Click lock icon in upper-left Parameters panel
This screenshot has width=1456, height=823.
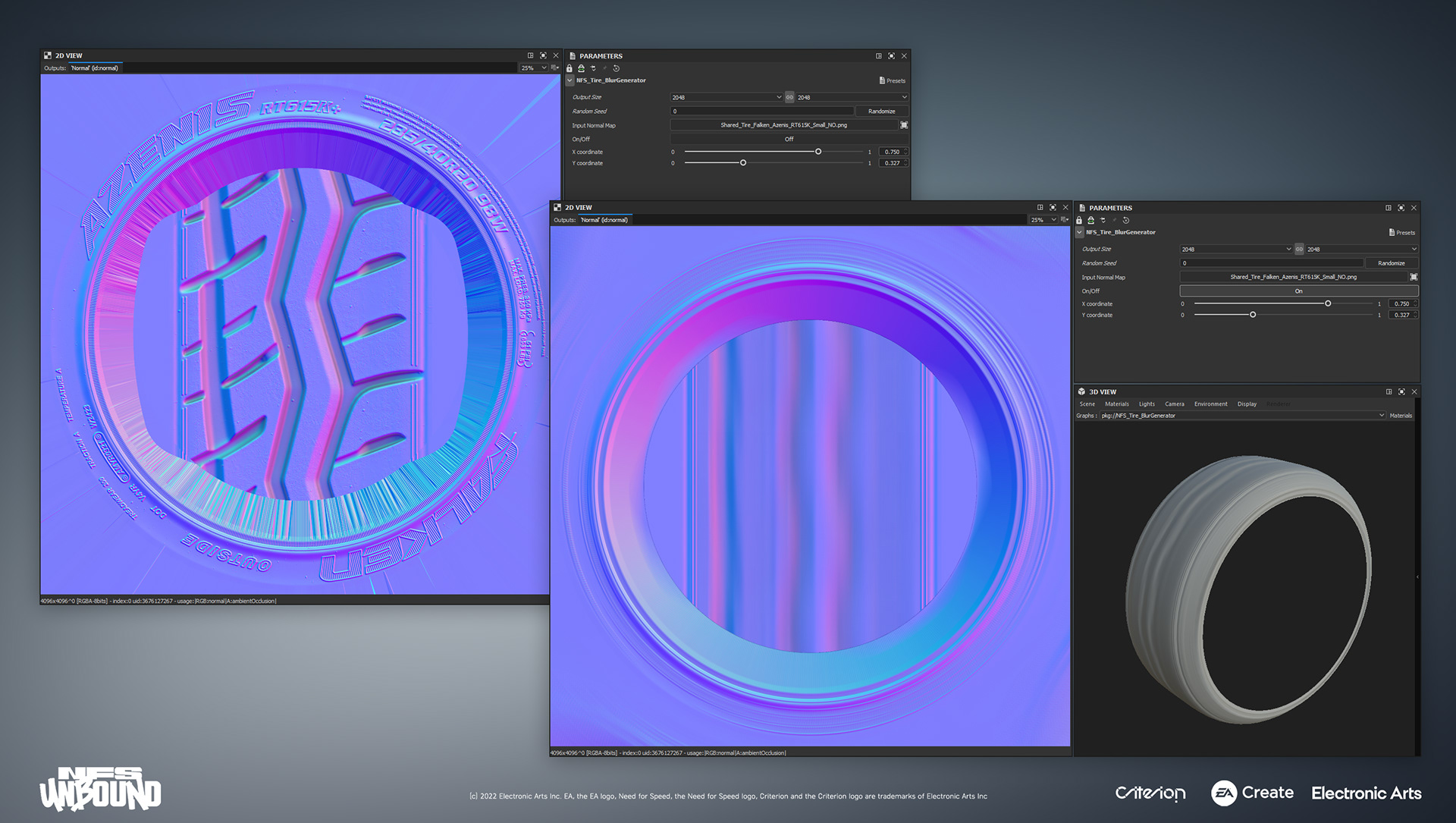click(x=570, y=68)
